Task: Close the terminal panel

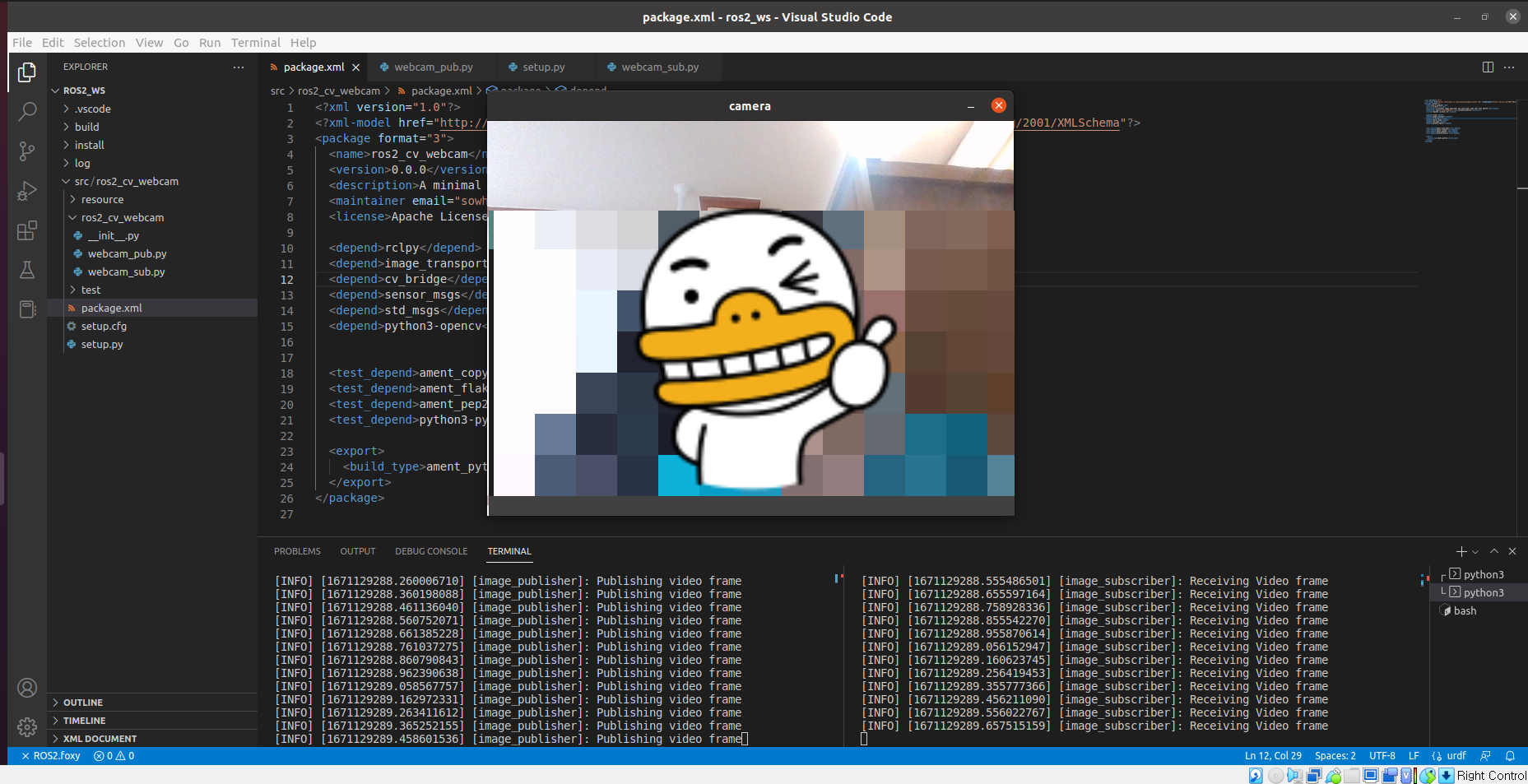Action: pyautogui.click(x=1512, y=551)
